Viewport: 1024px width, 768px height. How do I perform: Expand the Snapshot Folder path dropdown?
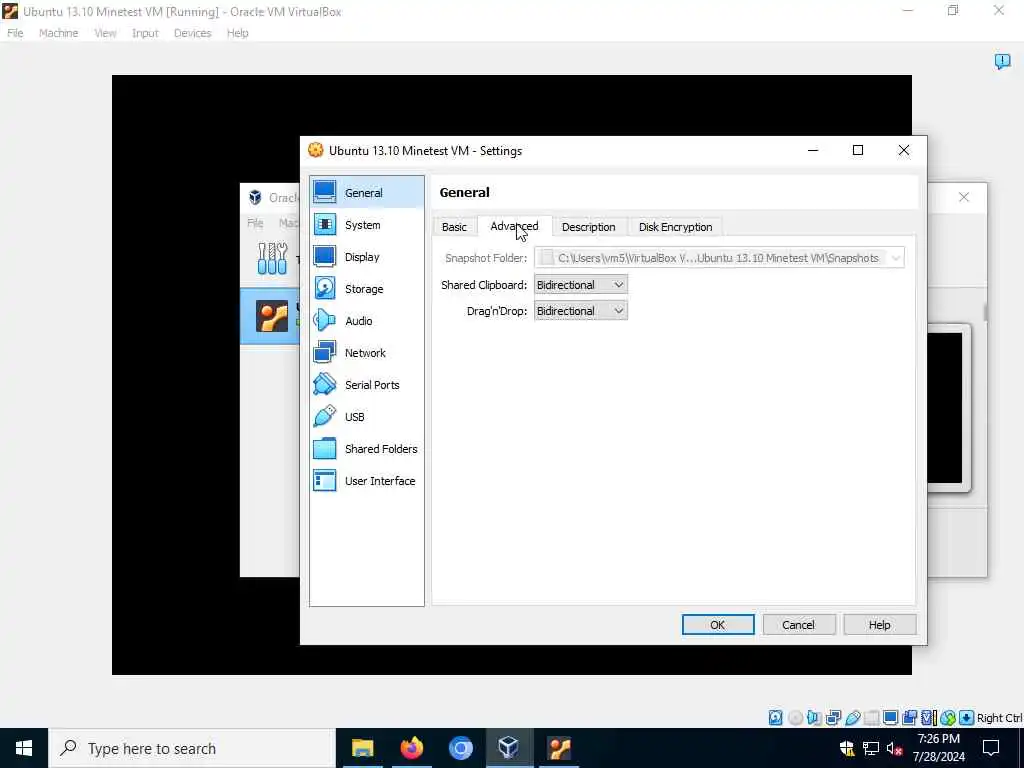[896, 258]
